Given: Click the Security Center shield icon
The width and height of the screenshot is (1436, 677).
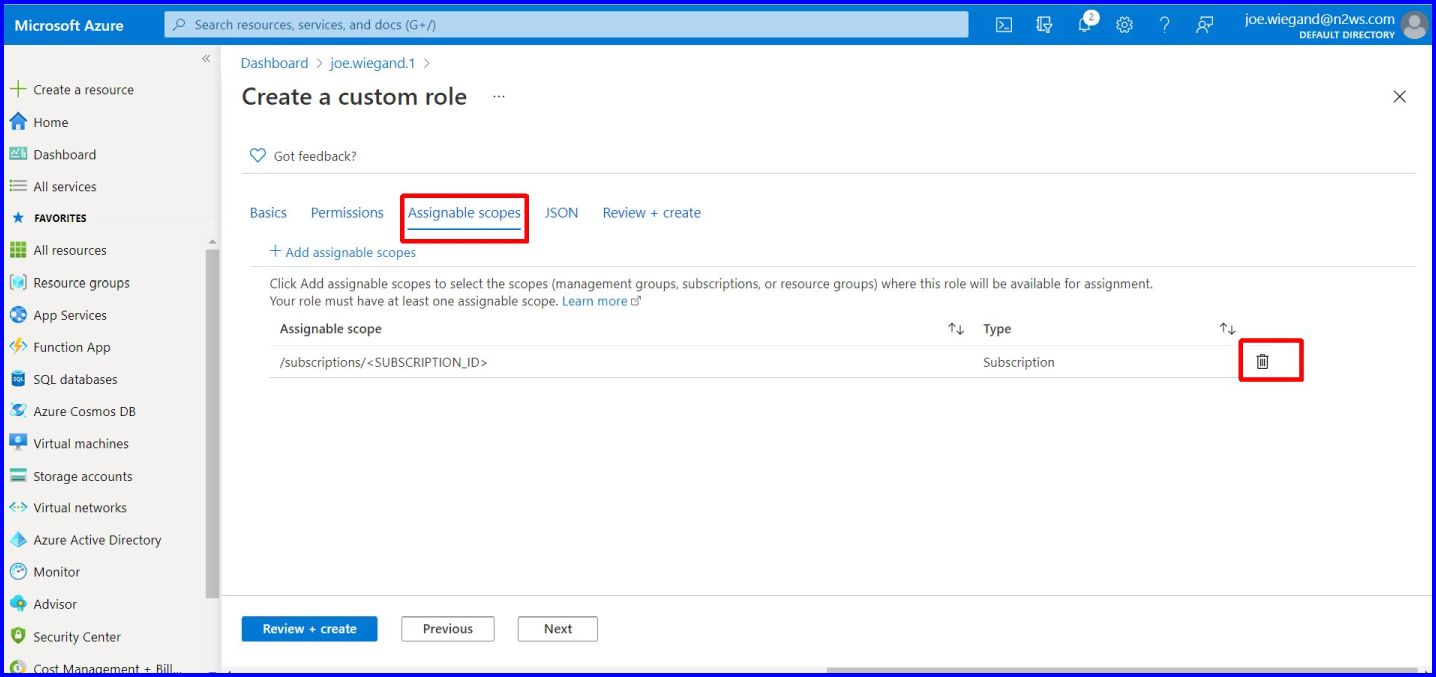Looking at the screenshot, I should coord(18,636).
